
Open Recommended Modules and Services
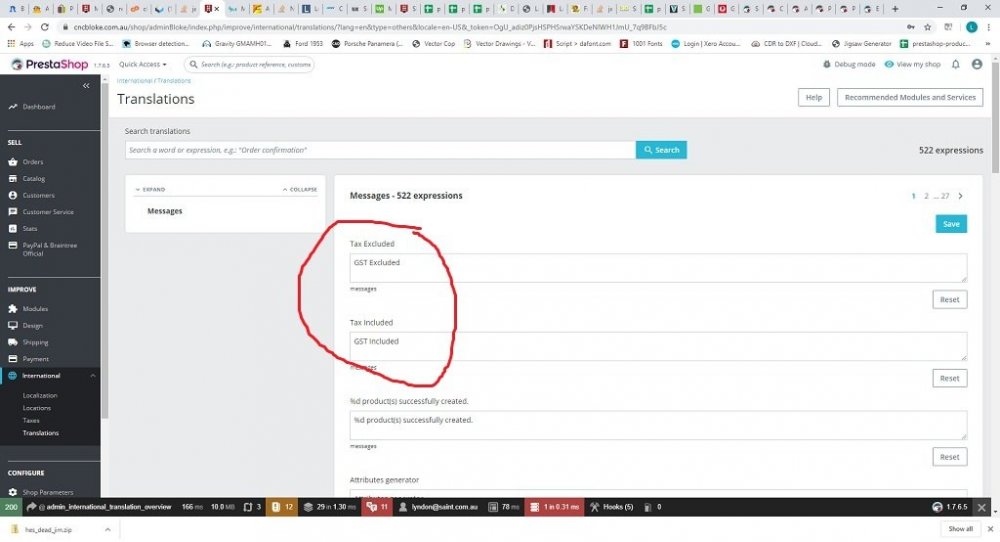(909, 98)
